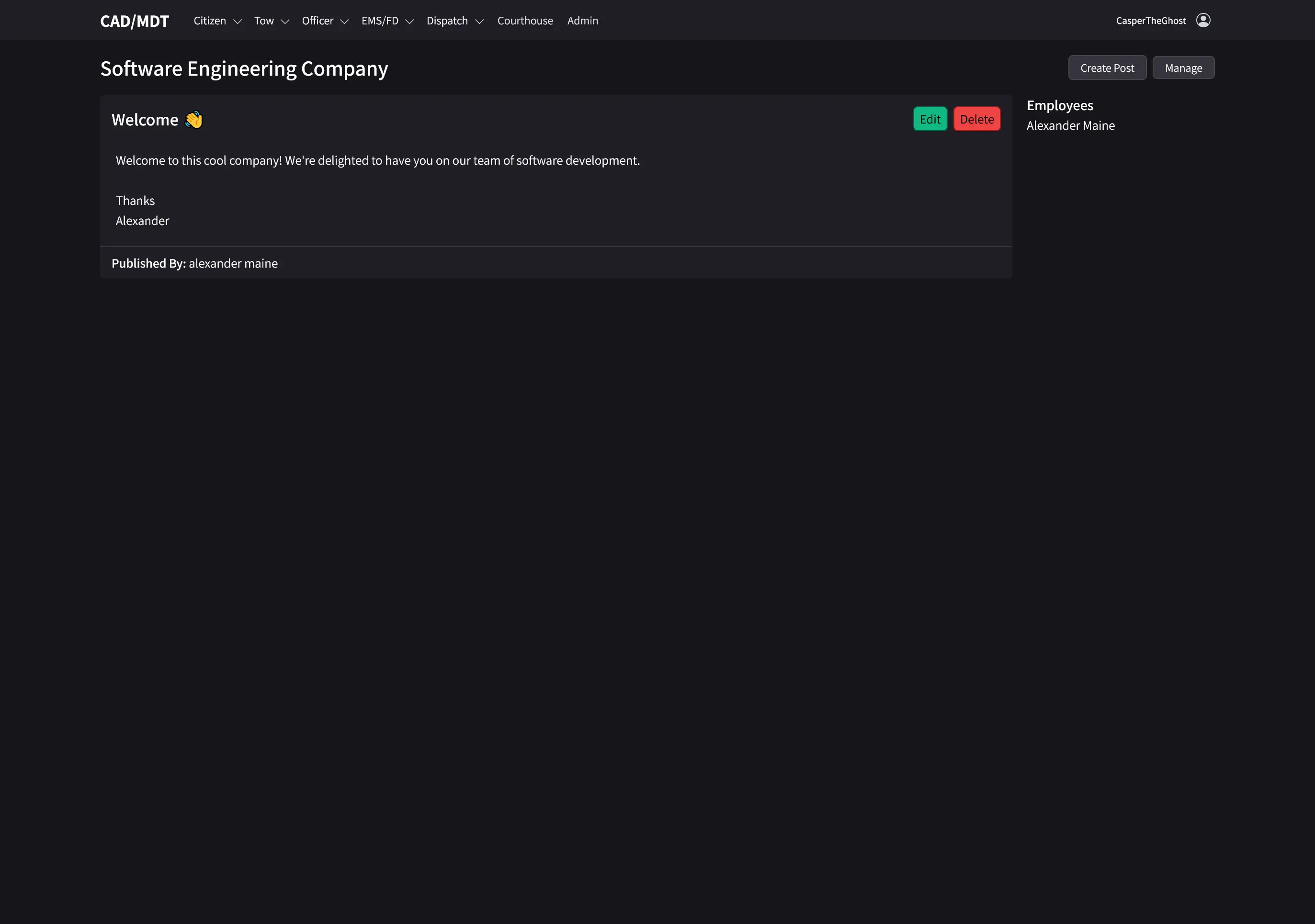This screenshot has height=924, width=1315.
Task: Click the waving hand emoji in post title
Action: (x=193, y=120)
